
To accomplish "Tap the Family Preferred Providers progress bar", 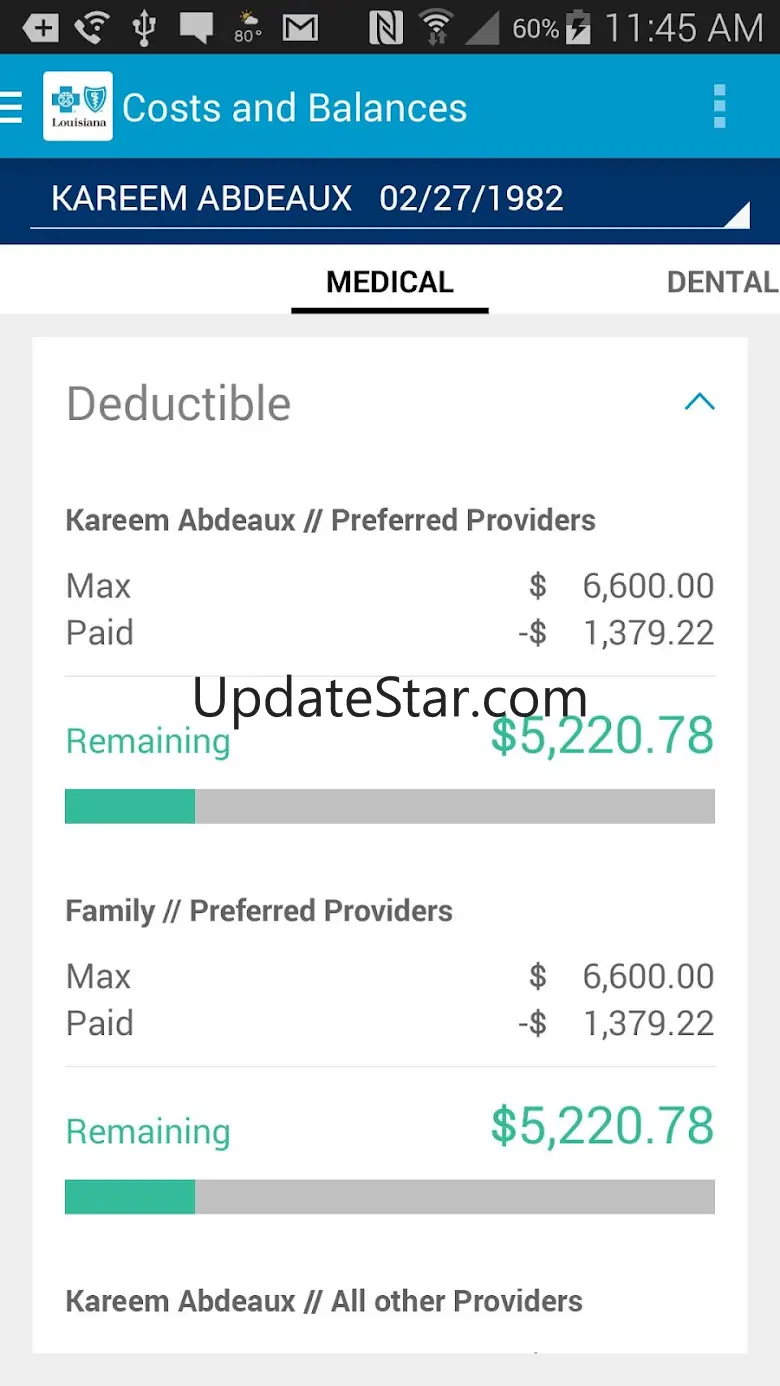I will [390, 1196].
